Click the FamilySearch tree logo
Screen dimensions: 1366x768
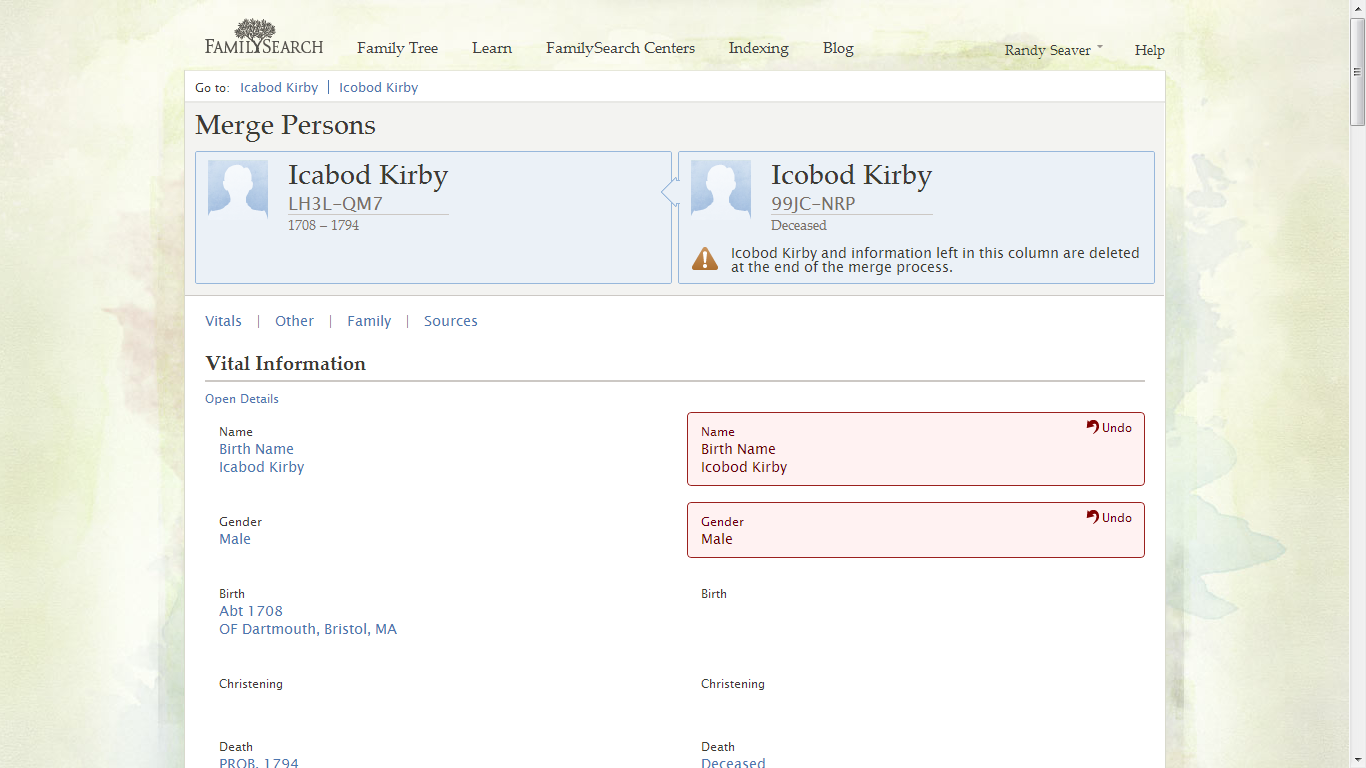coord(256,30)
